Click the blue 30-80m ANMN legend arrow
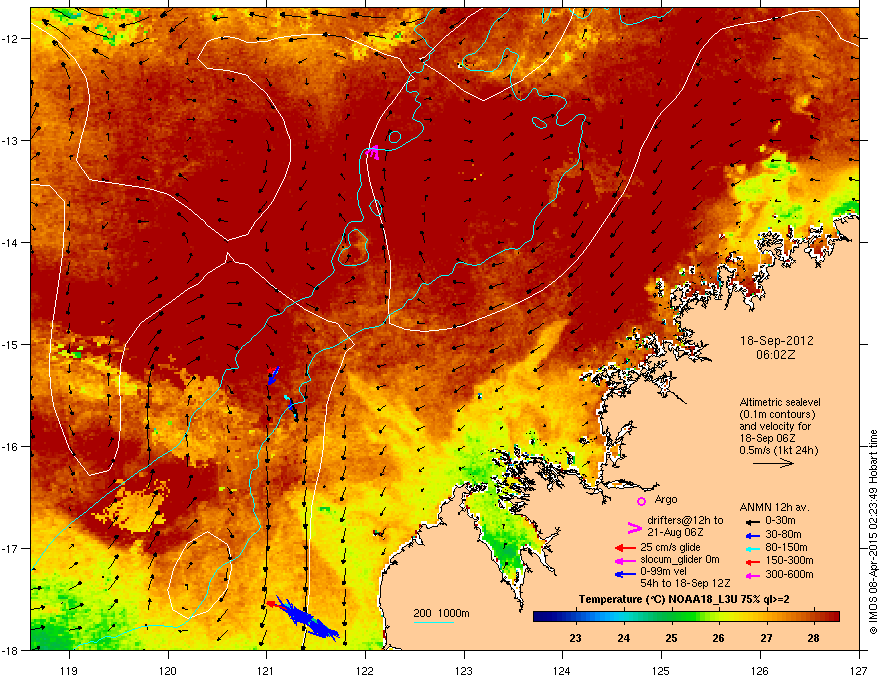This screenshot has height=680, width=880. [x=752, y=535]
